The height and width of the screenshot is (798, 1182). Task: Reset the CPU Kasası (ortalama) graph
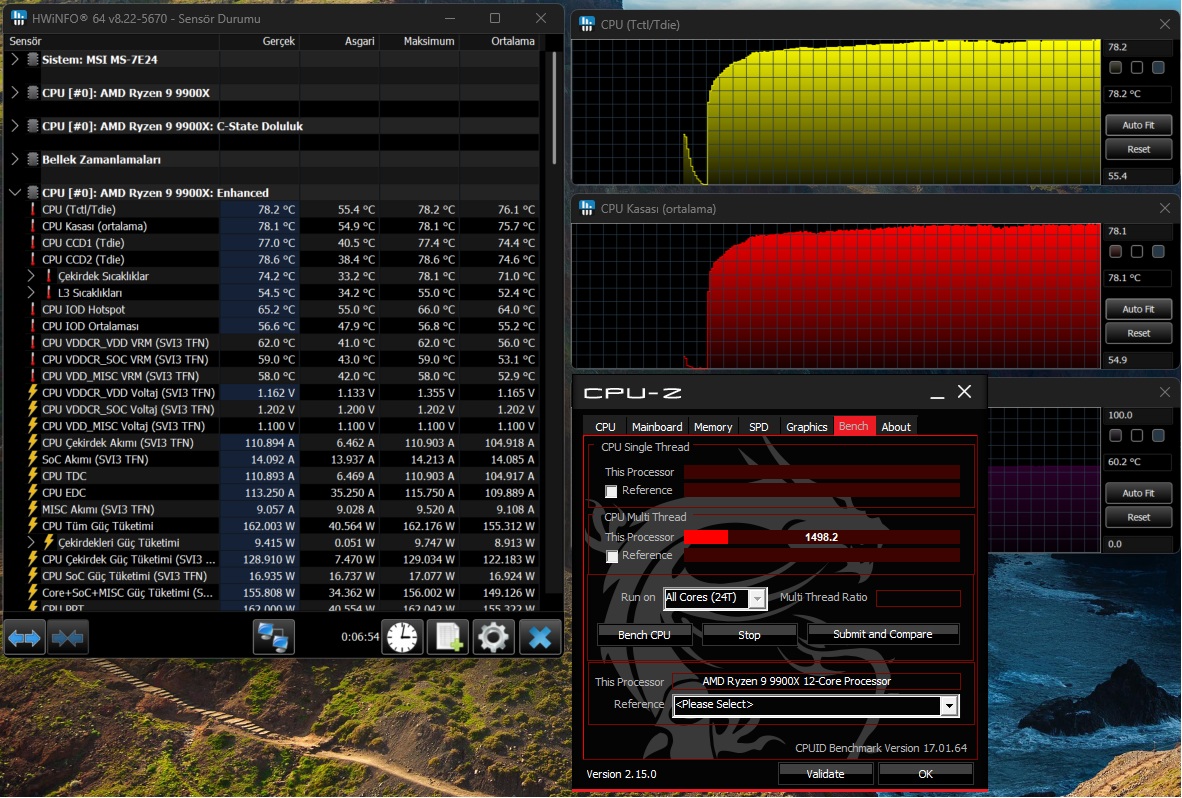(x=1138, y=333)
